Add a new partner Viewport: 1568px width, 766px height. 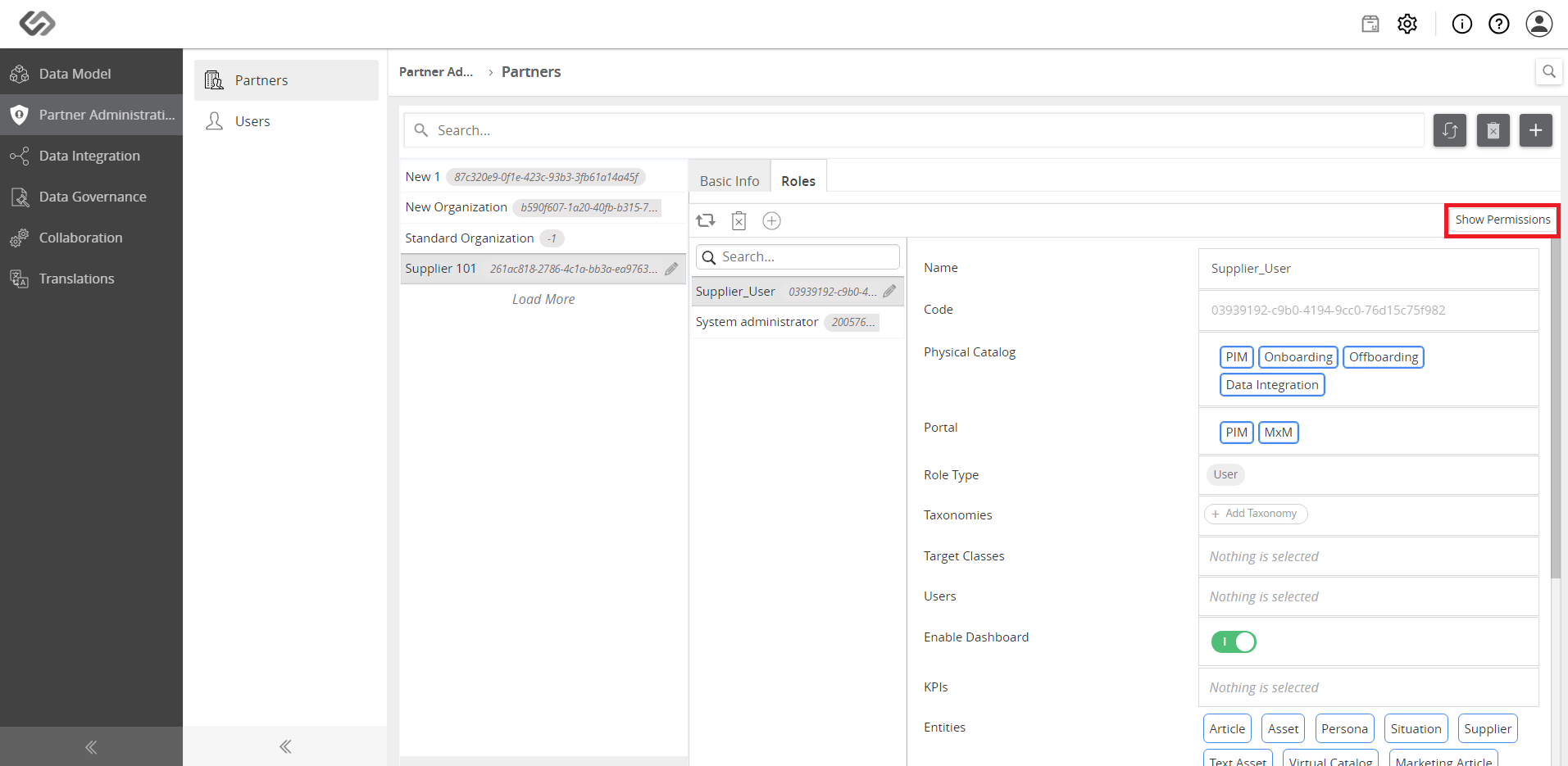(1536, 130)
